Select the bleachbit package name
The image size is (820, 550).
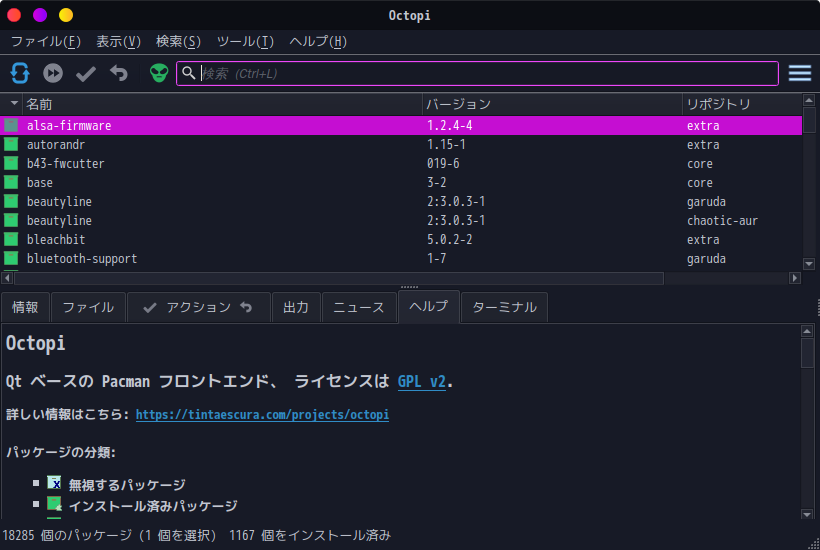(56, 239)
